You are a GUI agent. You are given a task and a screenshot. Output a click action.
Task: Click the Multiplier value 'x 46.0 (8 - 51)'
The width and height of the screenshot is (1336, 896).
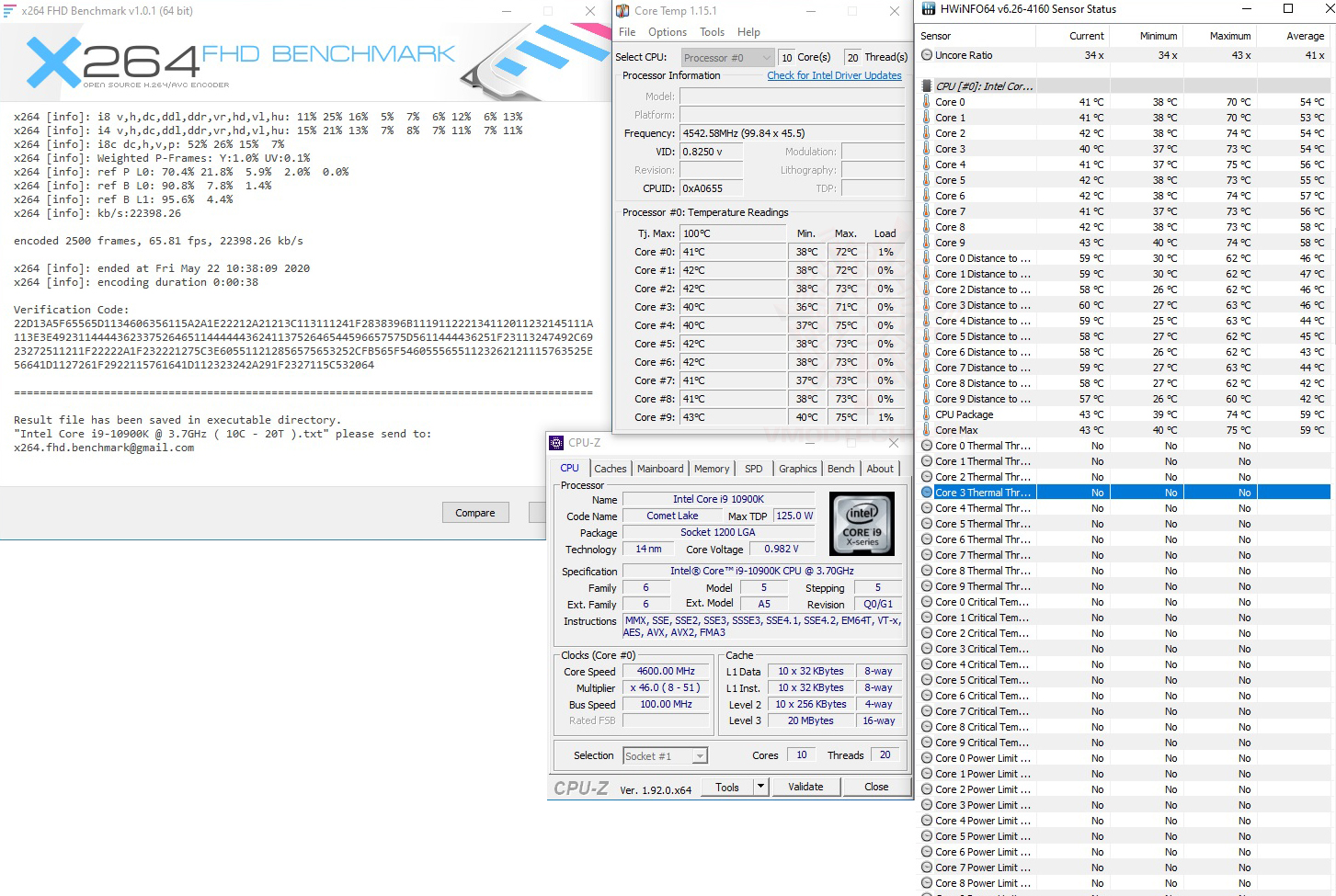click(666, 687)
